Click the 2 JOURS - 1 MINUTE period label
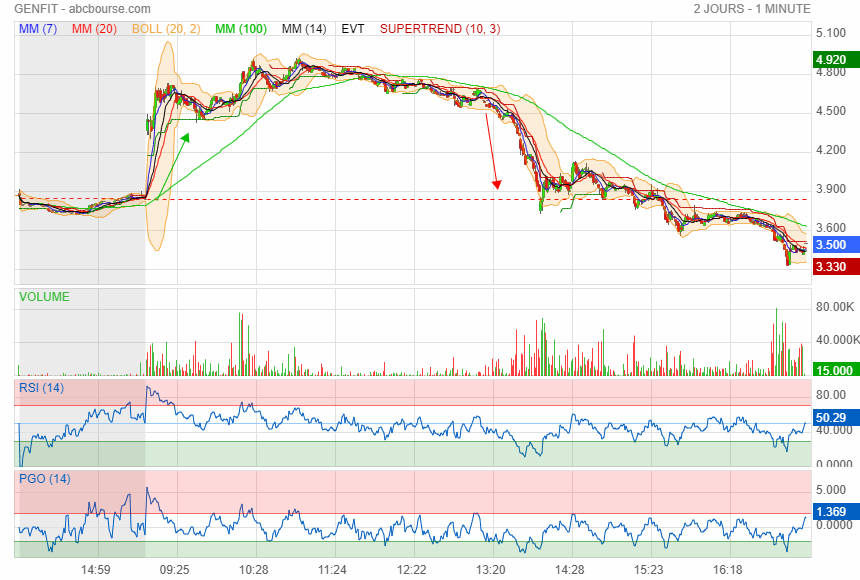The width and height of the screenshot is (860, 580). coord(751,9)
